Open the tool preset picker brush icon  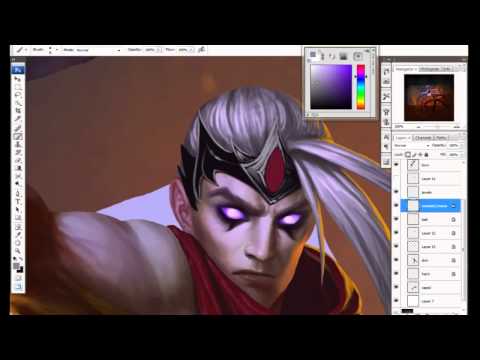(20, 50)
